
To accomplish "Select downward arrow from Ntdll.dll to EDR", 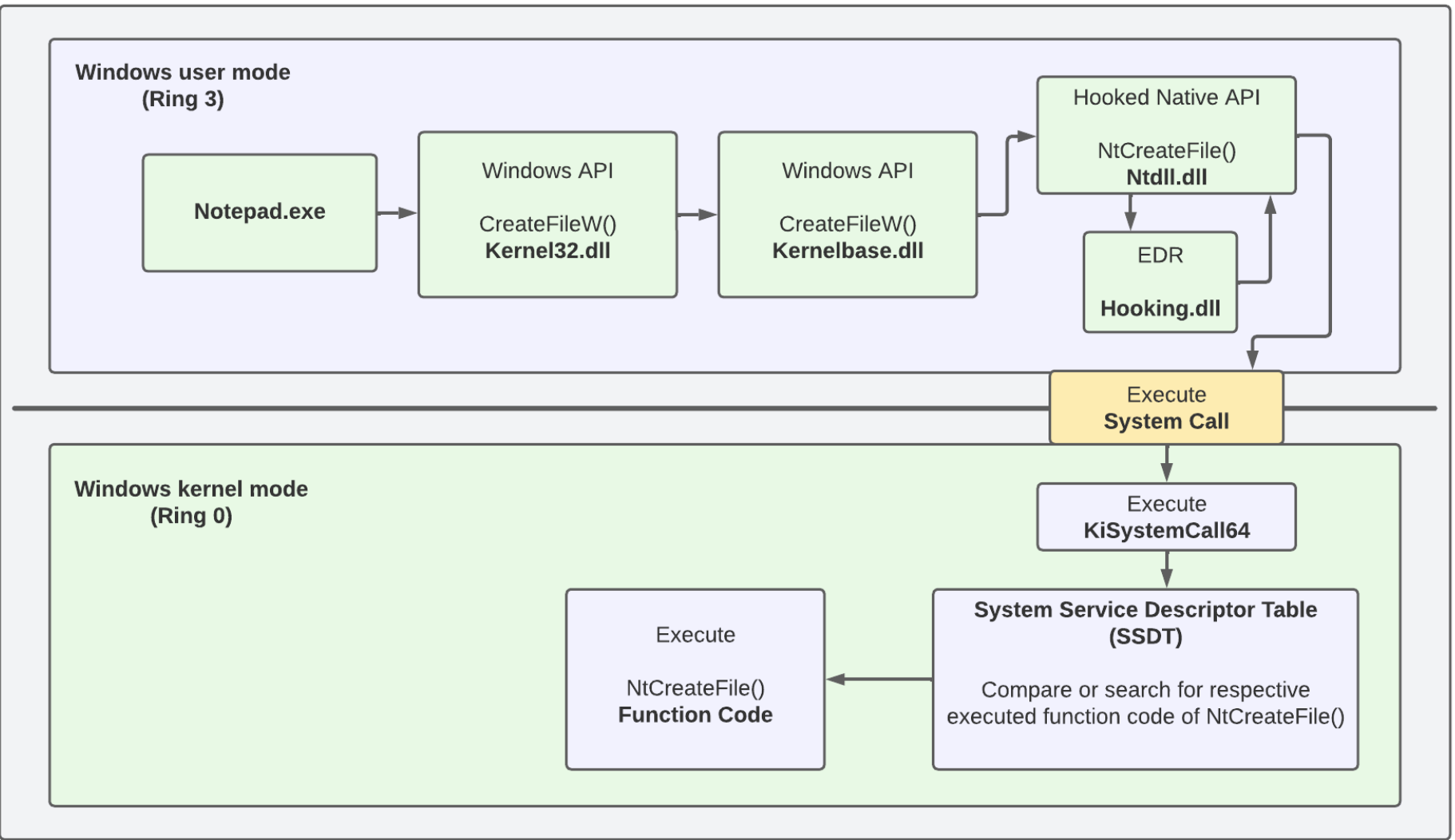I will tap(1130, 212).
